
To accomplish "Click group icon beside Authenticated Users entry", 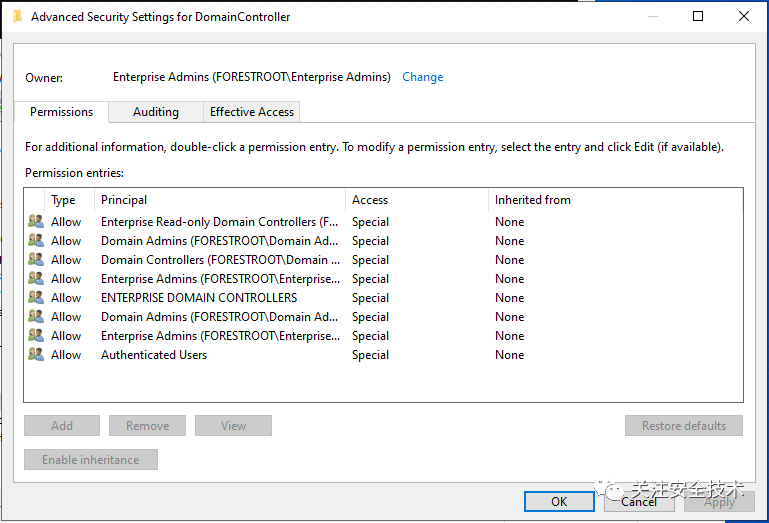I will click(x=36, y=354).
